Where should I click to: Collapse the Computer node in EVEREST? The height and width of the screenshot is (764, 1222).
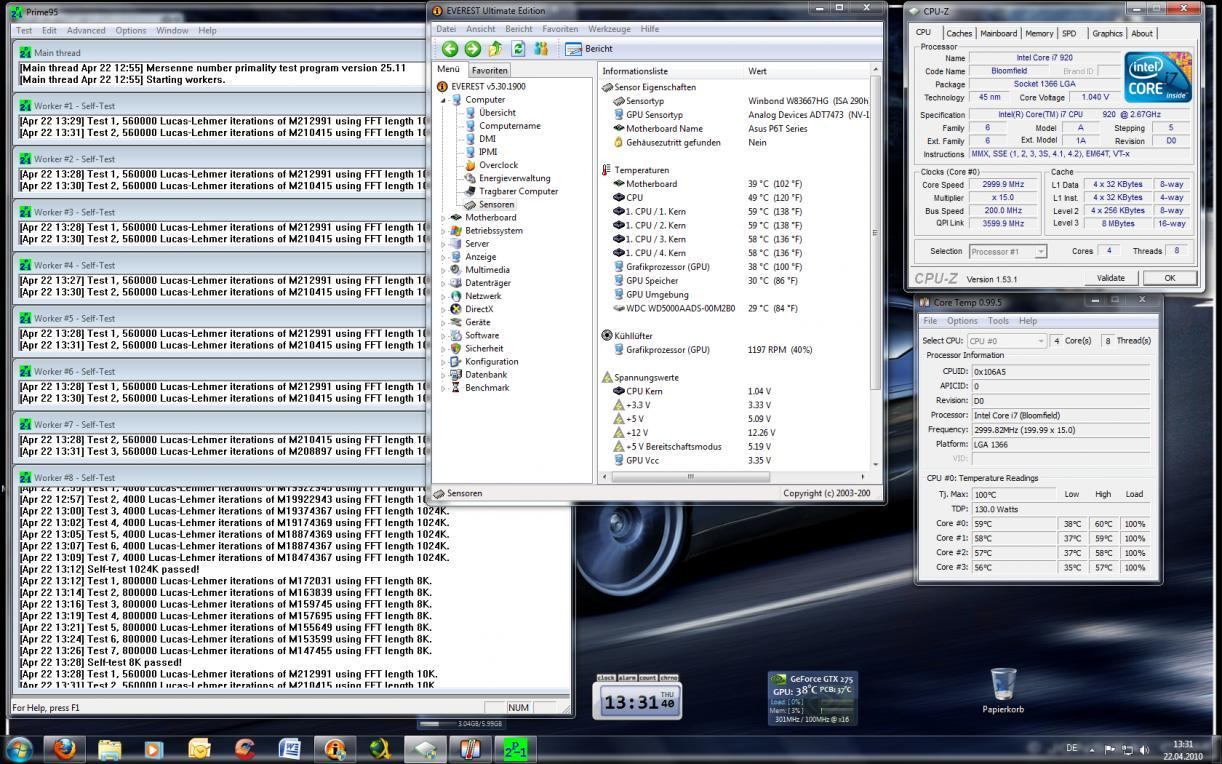point(444,100)
